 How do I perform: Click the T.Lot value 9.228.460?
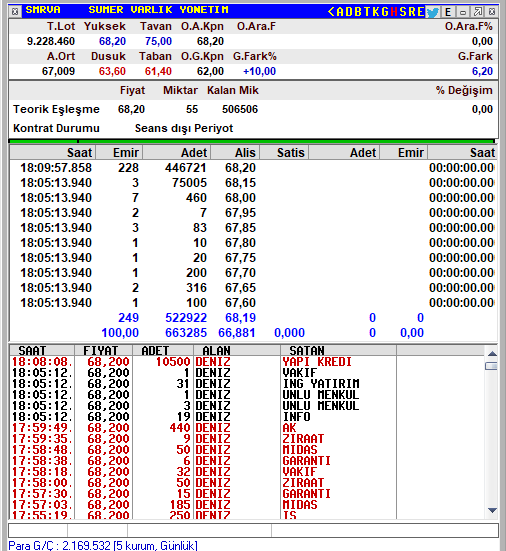pos(51,41)
